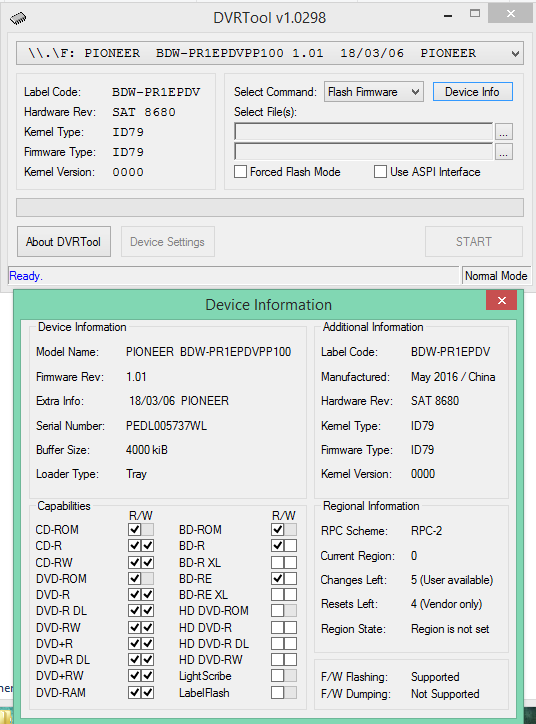536x724 pixels.
Task: Open the About DVRTool dialog
Action: tap(64, 241)
